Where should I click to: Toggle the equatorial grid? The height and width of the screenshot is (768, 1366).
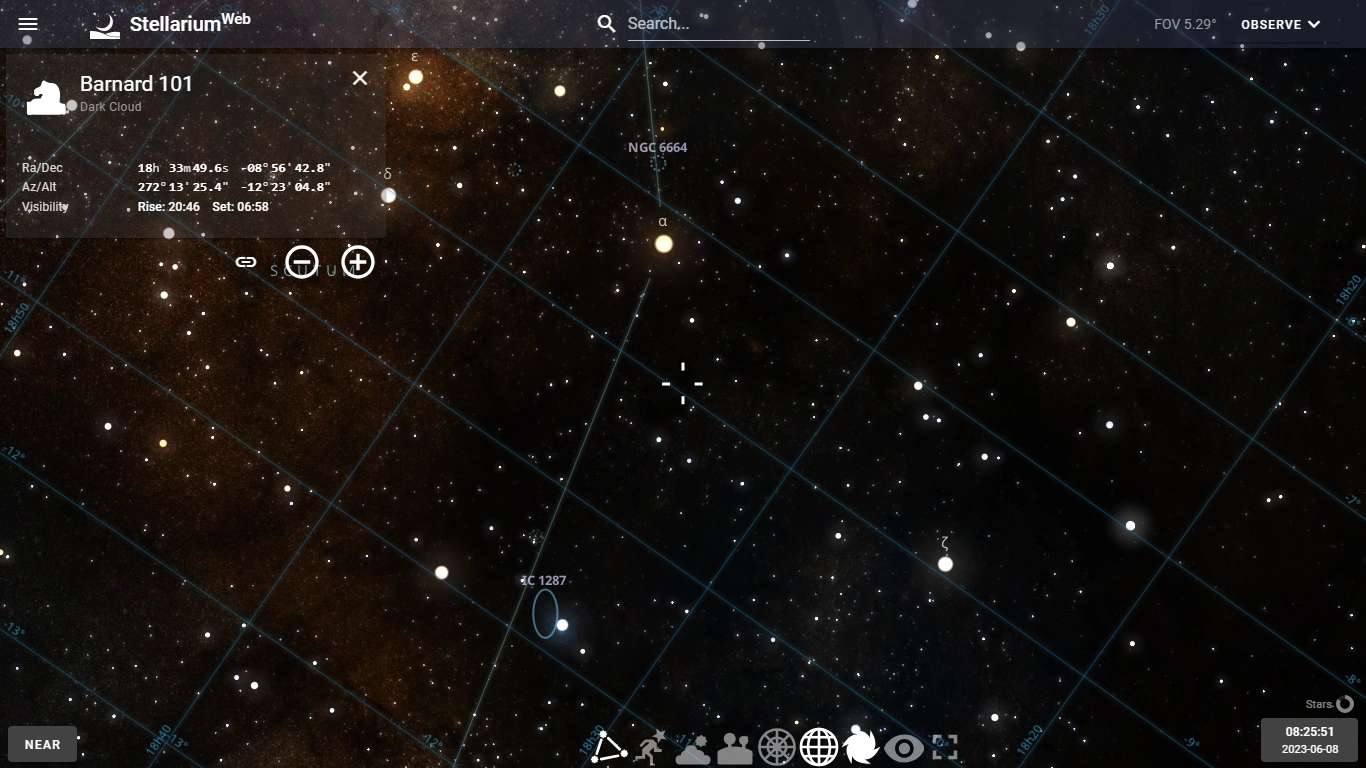point(818,747)
